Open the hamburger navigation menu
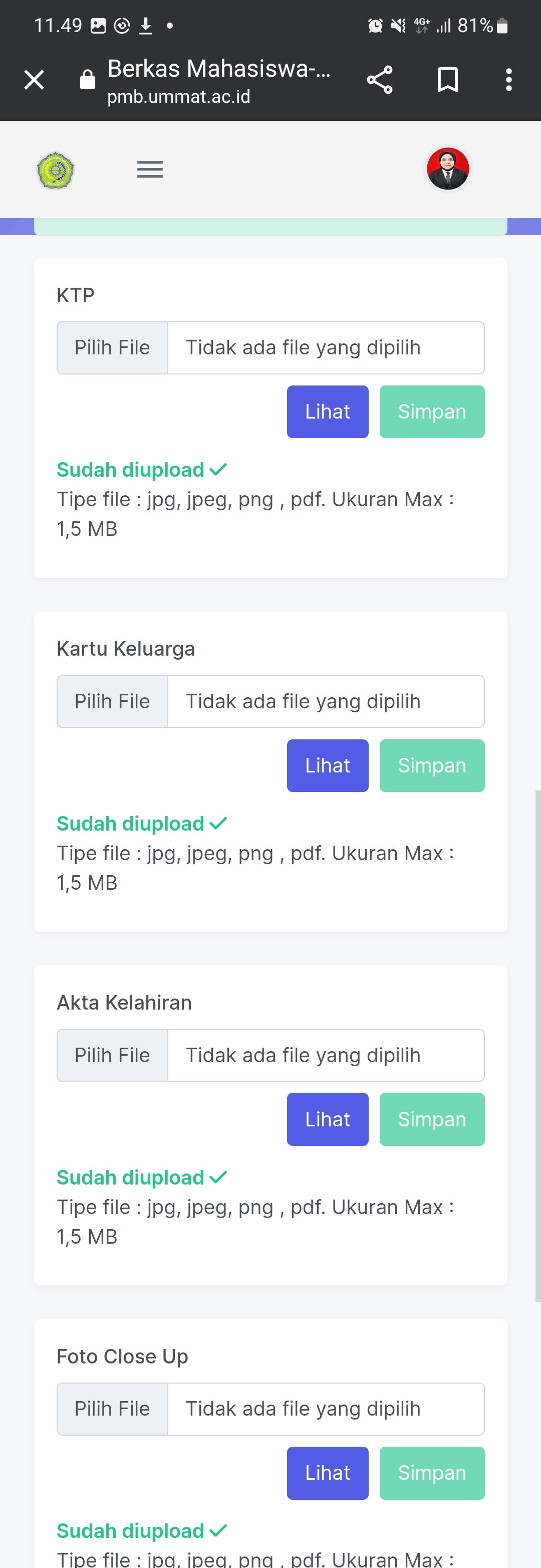Viewport: 541px width, 1568px height. pos(150,169)
